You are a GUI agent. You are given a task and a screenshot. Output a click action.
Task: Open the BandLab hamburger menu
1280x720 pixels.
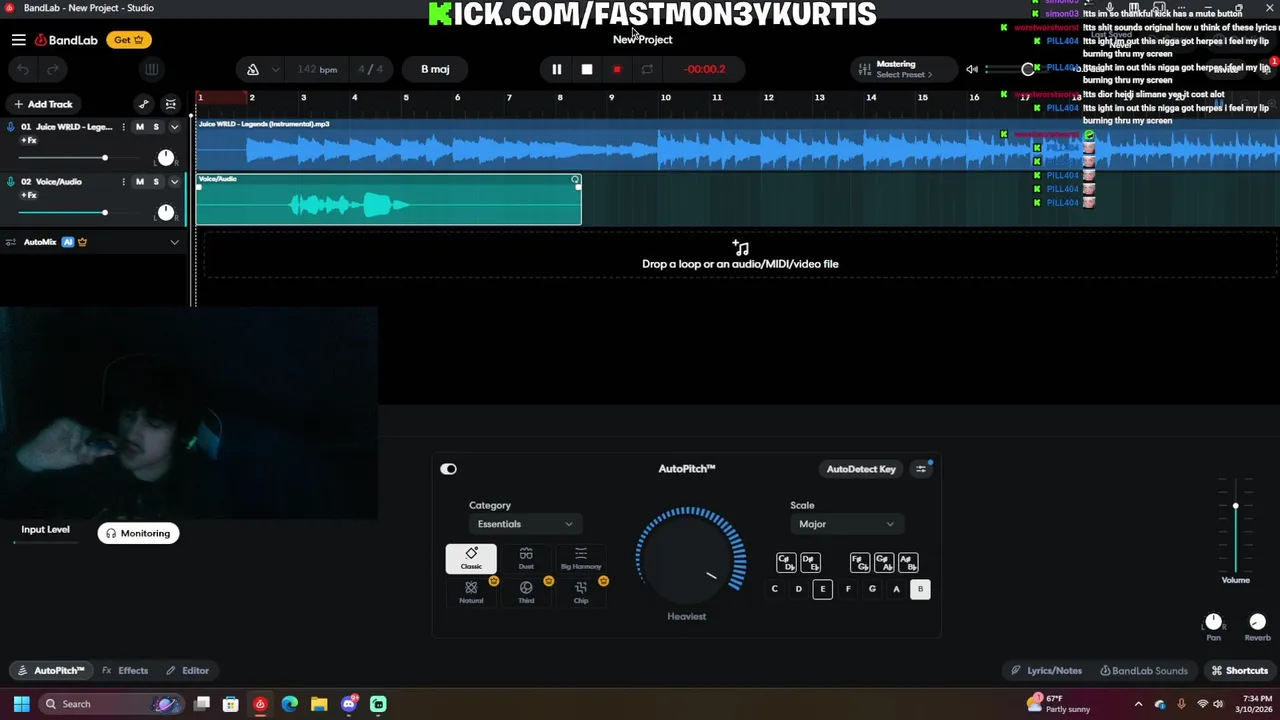(18, 40)
